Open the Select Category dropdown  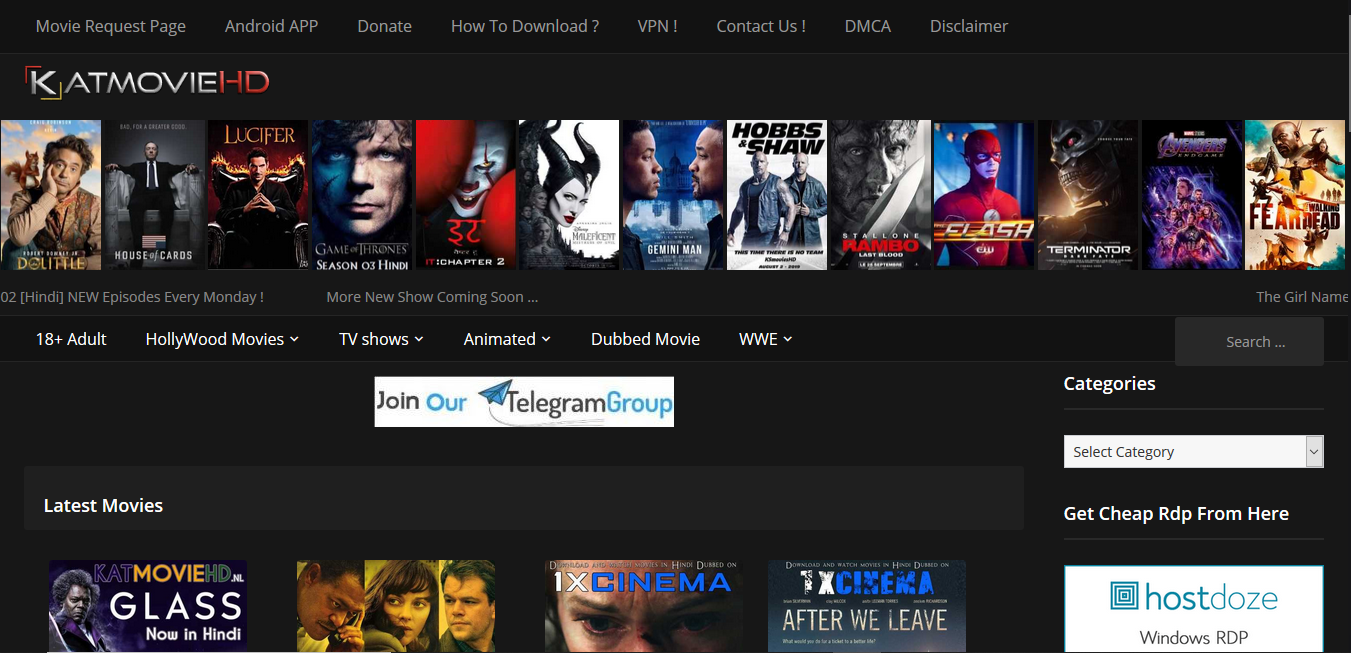click(x=1194, y=452)
